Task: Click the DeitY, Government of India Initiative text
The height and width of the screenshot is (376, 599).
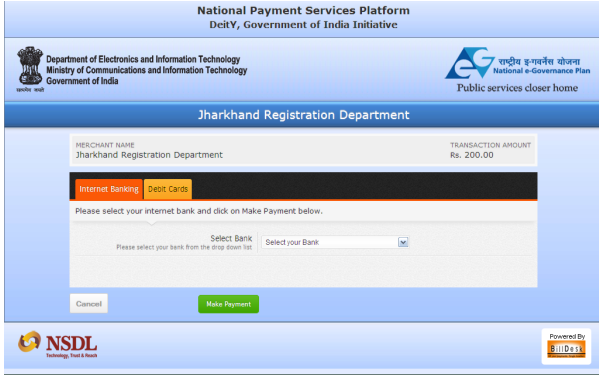Action: click(x=303, y=25)
